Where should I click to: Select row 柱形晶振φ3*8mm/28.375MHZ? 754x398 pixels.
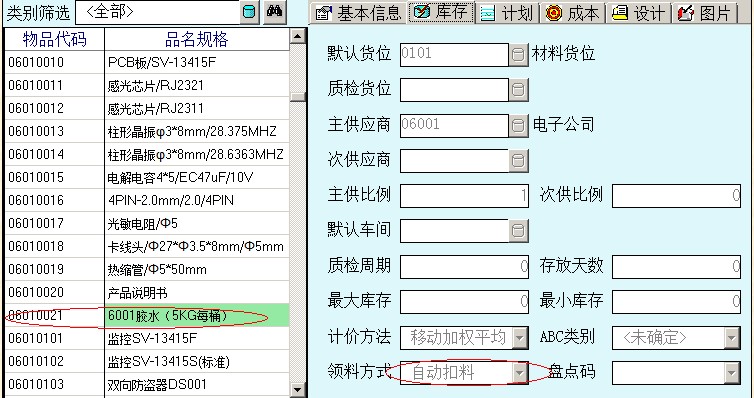[147, 132]
